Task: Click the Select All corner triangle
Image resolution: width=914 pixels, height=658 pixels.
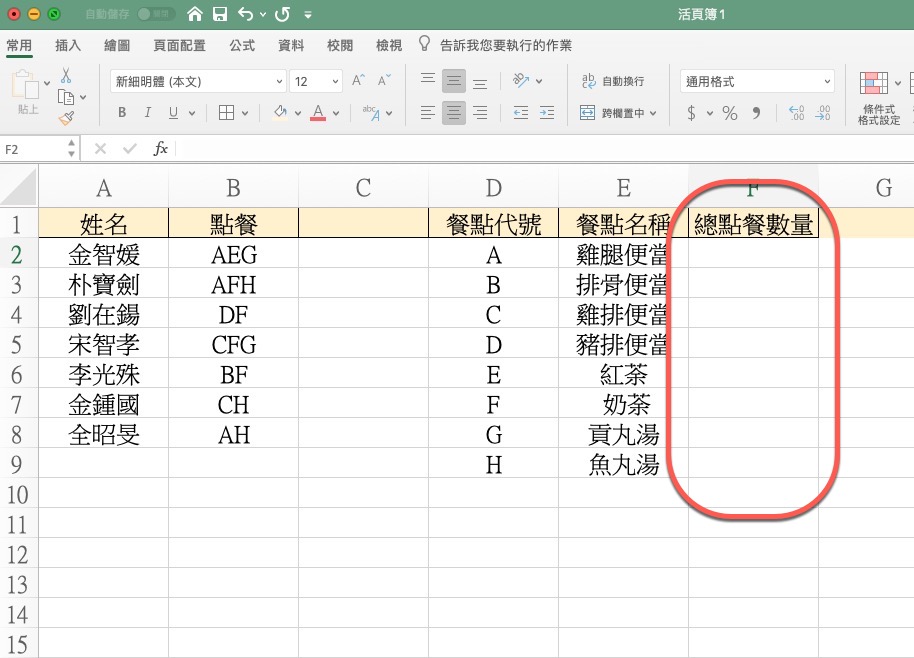Action: pos(19,188)
